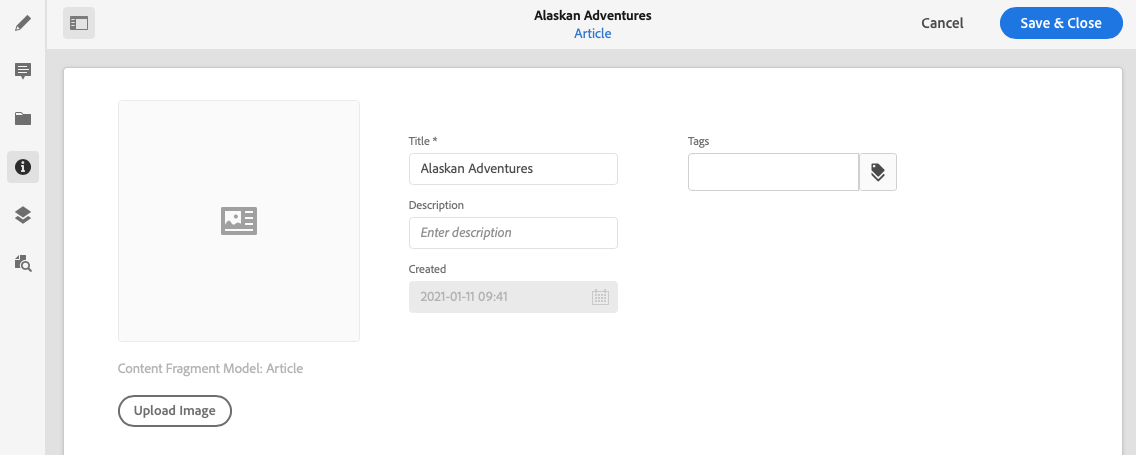
Task: Click the calendar icon in Created field
Action: 600,297
